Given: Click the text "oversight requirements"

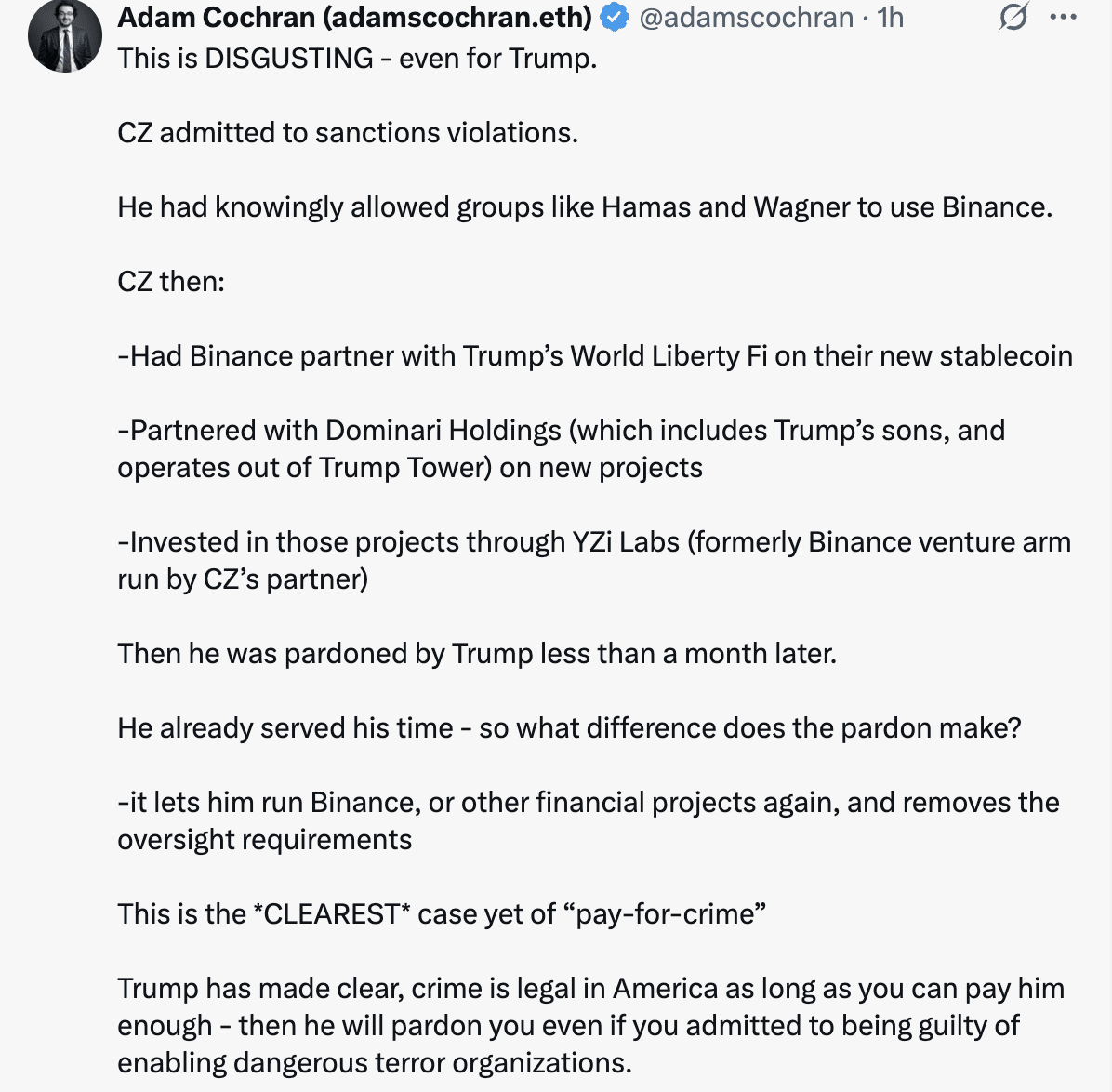Looking at the screenshot, I should click(264, 839).
